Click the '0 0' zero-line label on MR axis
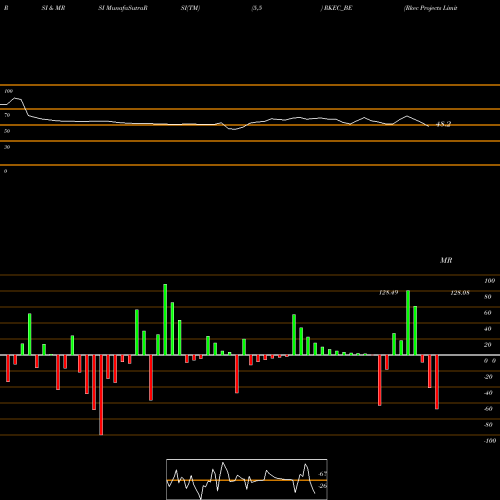The height and width of the screenshot is (500, 500). (490, 361)
